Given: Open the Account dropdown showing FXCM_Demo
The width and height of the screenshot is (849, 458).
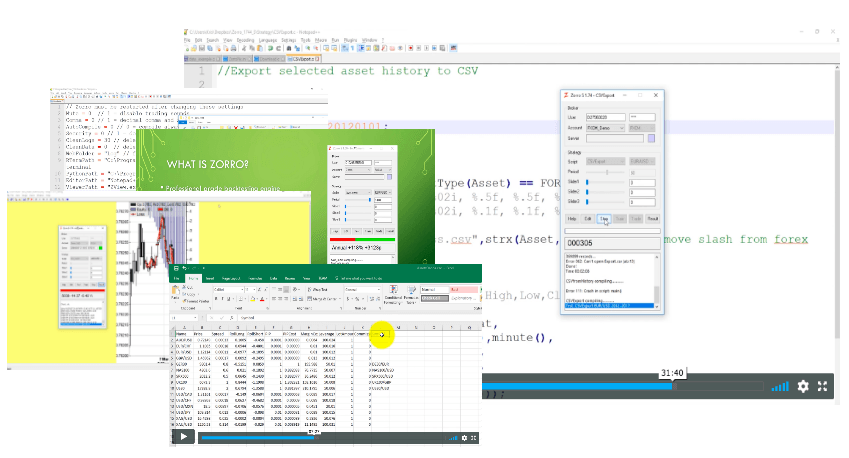Looking at the screenshot, I should (x=605, y=128).
